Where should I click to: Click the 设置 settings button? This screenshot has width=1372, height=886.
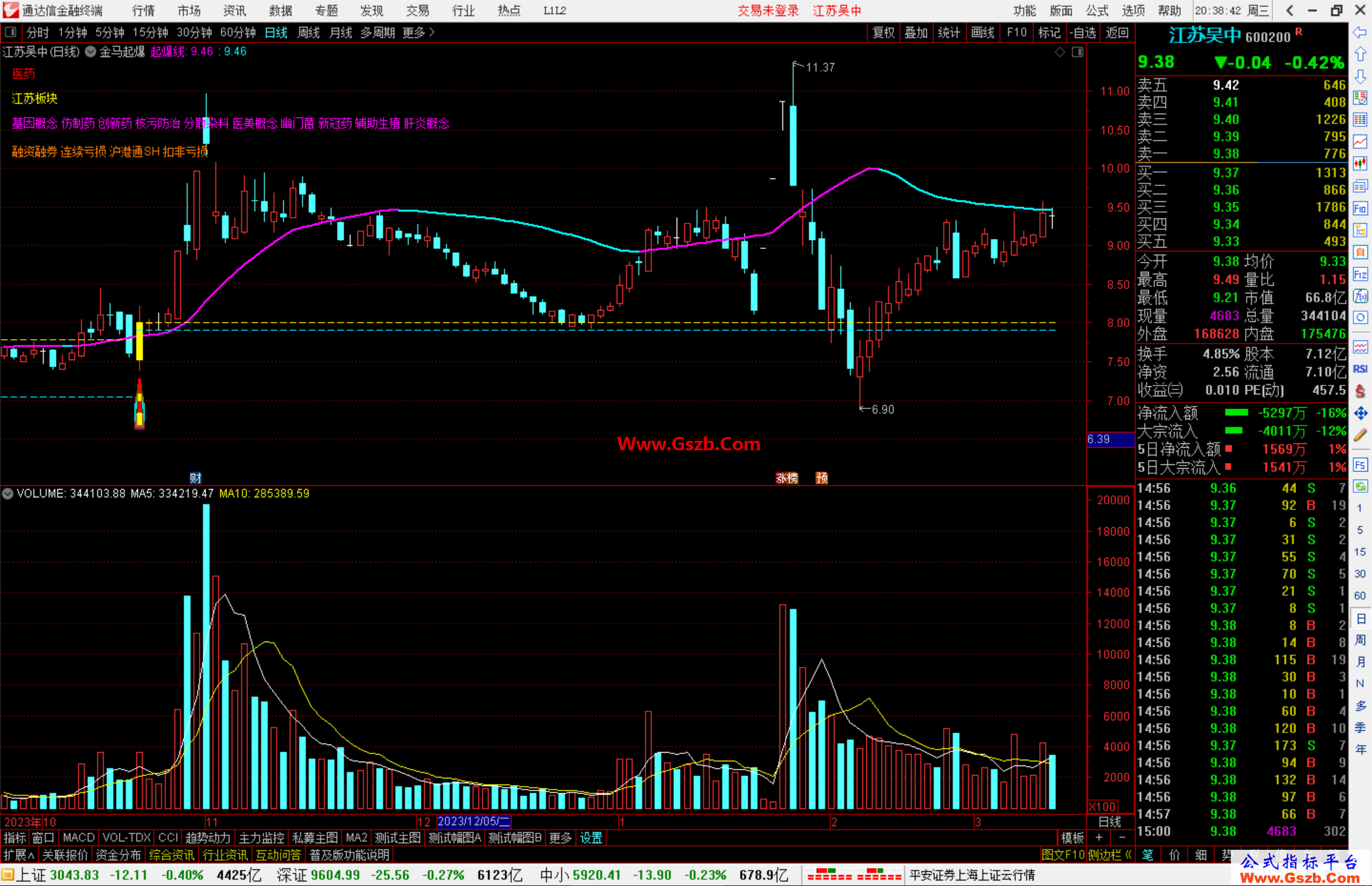tap(591, 838)
